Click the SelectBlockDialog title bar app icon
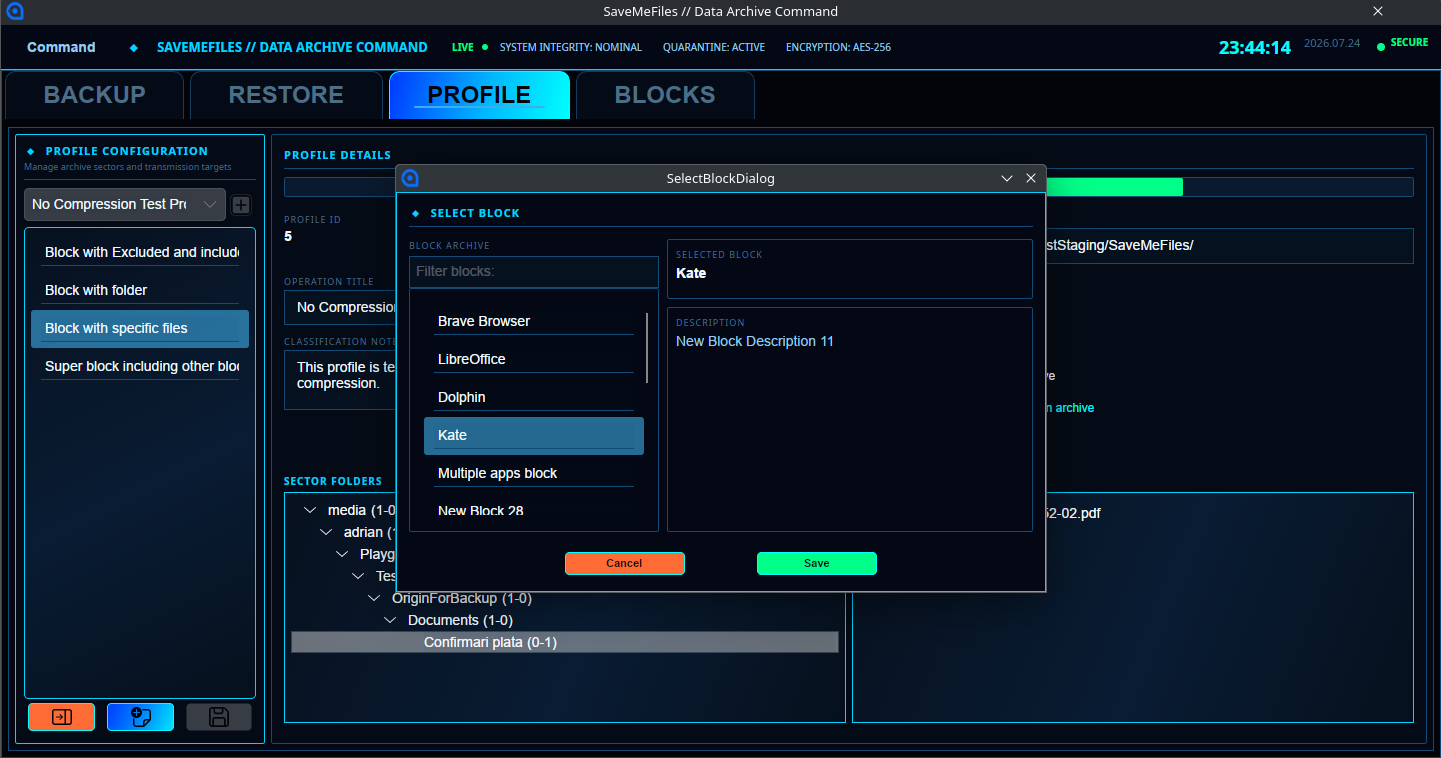Viewport: 1441px width, 758px height. (x=410, y=178)
